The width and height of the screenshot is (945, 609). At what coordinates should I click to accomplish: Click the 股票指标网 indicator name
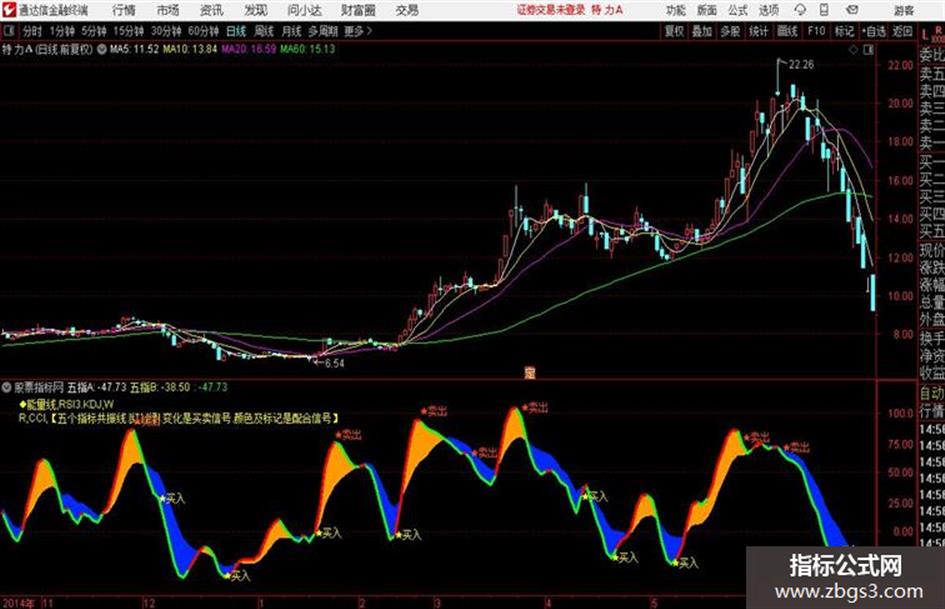(39, 387)
